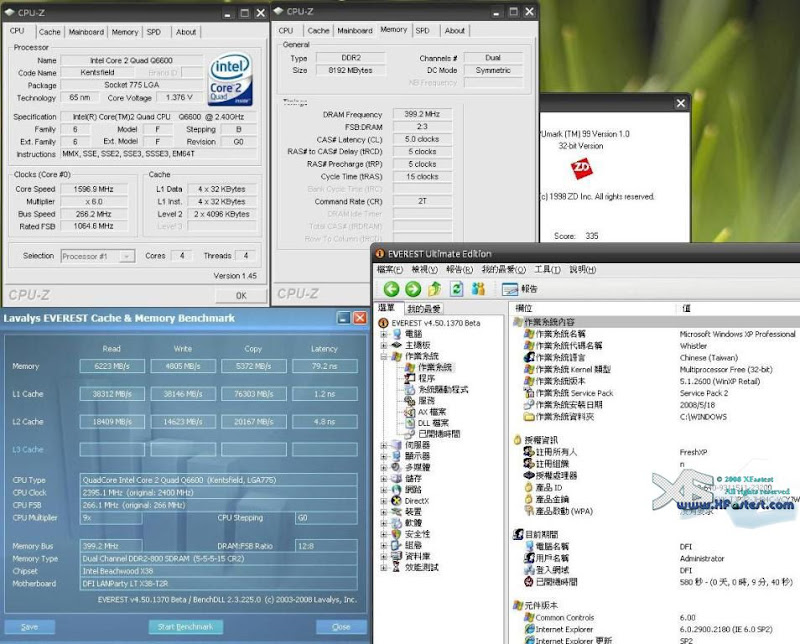This screenshot has height=644, width=800.
Task: Click the Up level arrow icon in EVEREST
Action: pyautogui.click(x=435, y=289)
